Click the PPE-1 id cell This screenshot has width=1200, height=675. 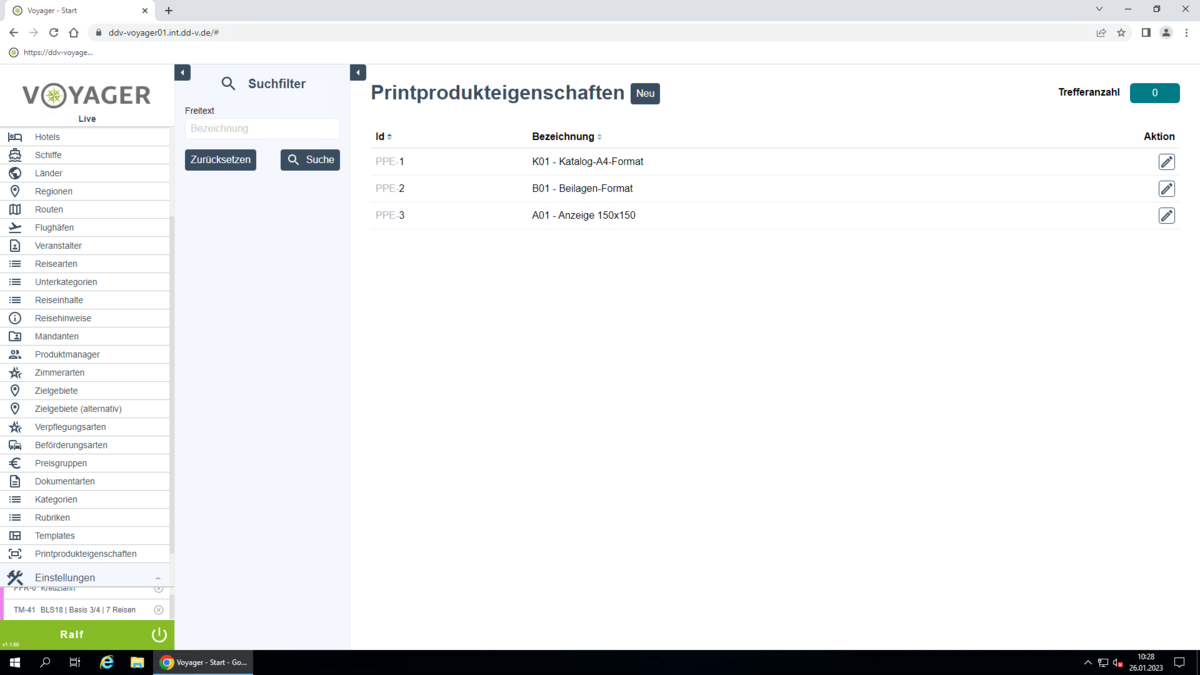pyautogui.click(x=390, y=162)
